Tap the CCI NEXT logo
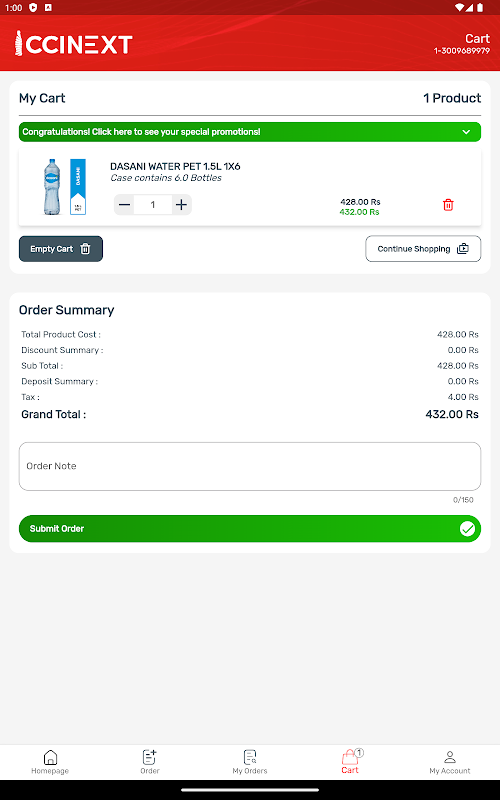 (74, 43)
